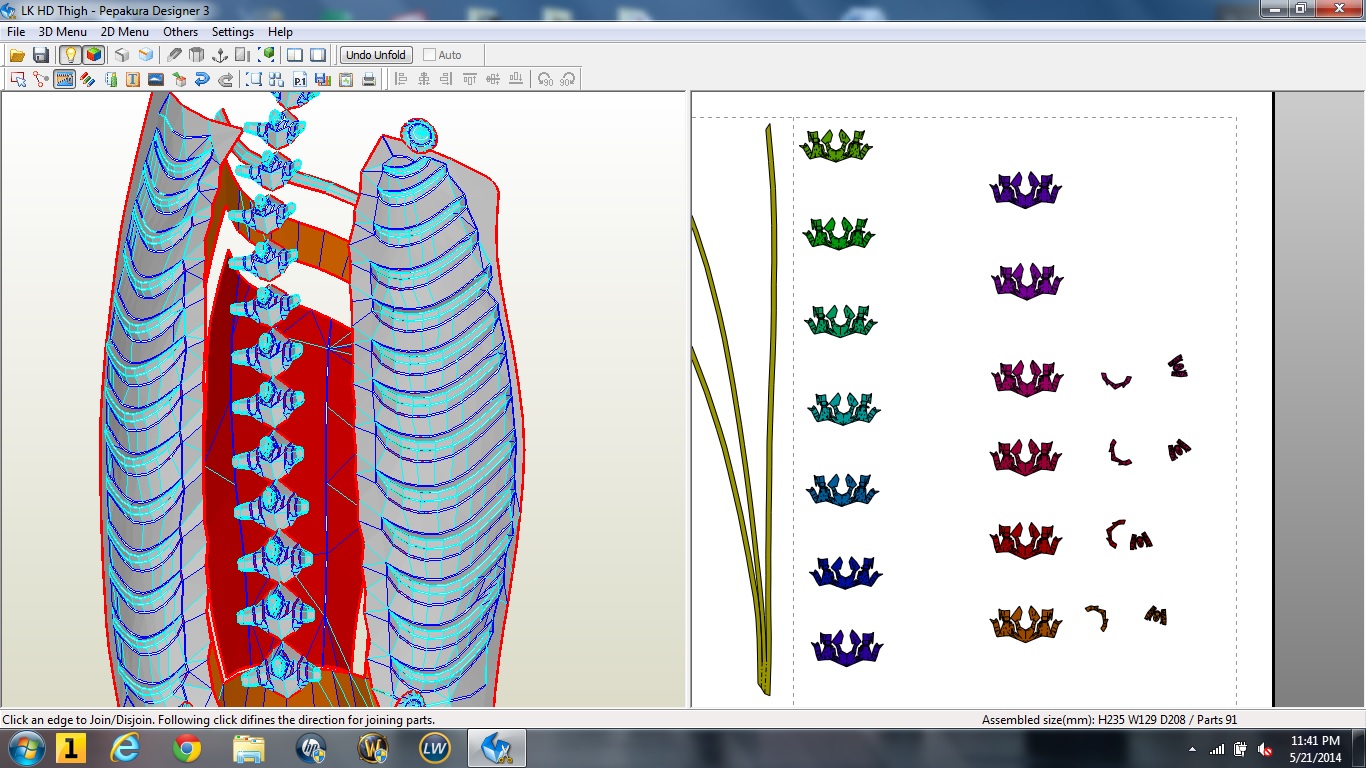Choose the select and move parts tool
This screenshot has height=768, width=1366.
(x=18, y=79)
